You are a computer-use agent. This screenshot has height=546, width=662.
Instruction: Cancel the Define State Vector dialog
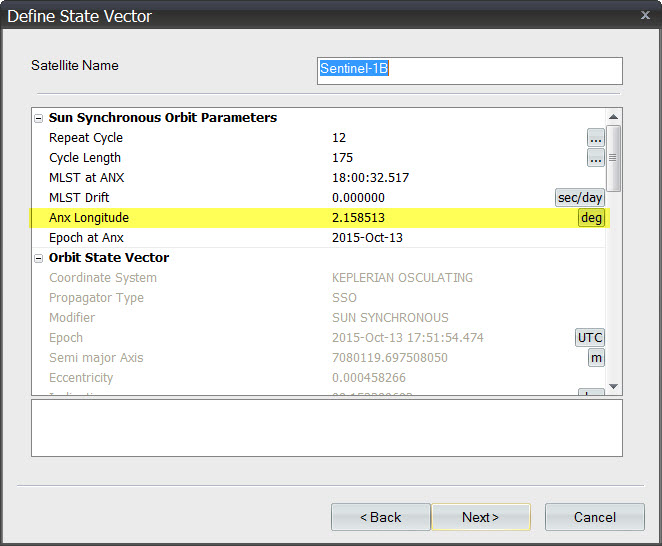(x=594, y=517)
